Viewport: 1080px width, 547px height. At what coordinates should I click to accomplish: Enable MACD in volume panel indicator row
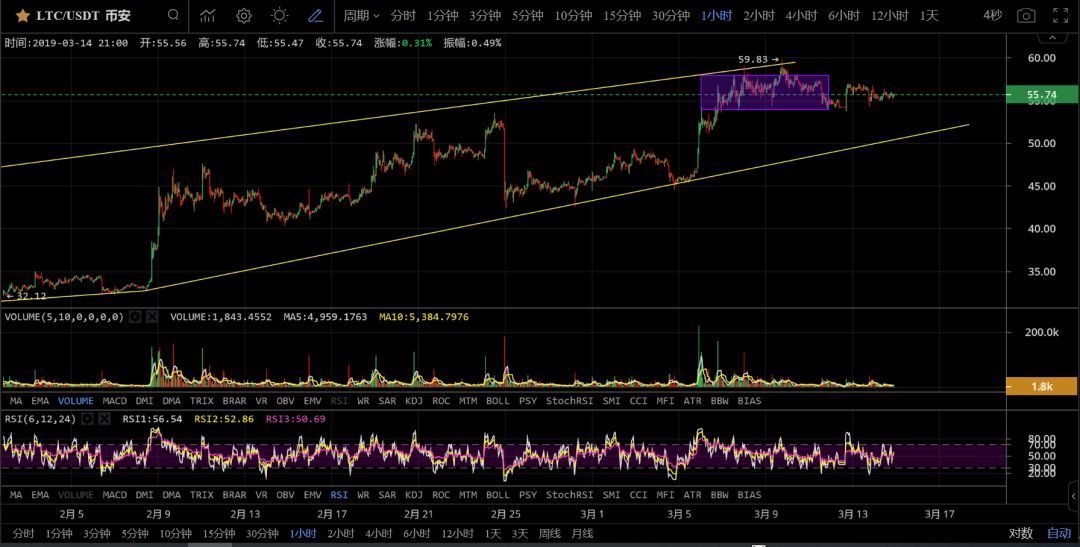tap(114, 400)
